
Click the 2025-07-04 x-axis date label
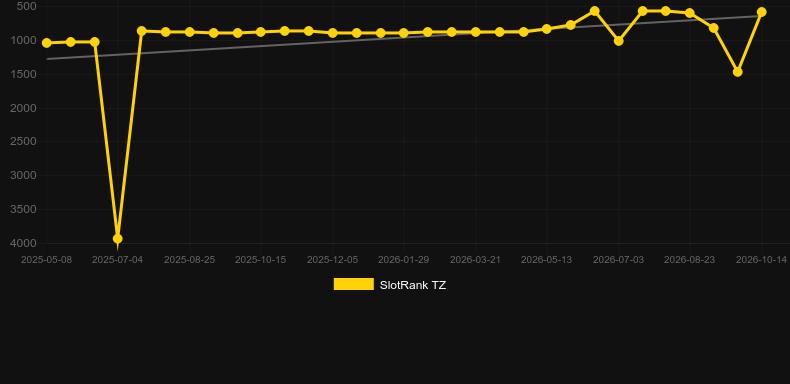117,260
